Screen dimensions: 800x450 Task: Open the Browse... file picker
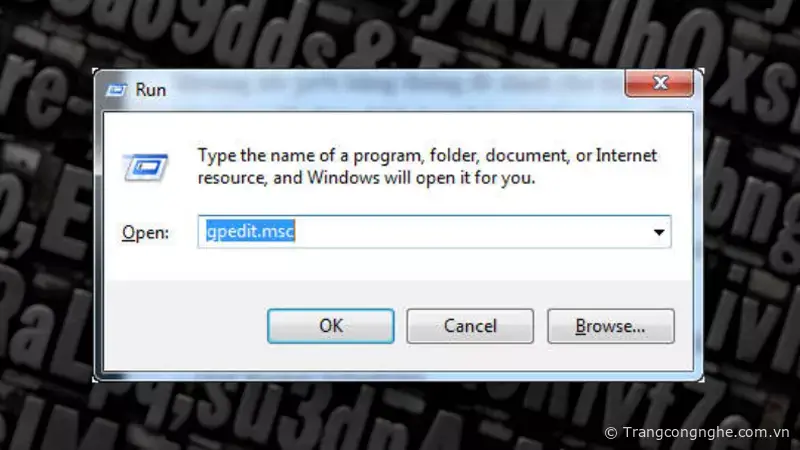(x=611, y=326)
